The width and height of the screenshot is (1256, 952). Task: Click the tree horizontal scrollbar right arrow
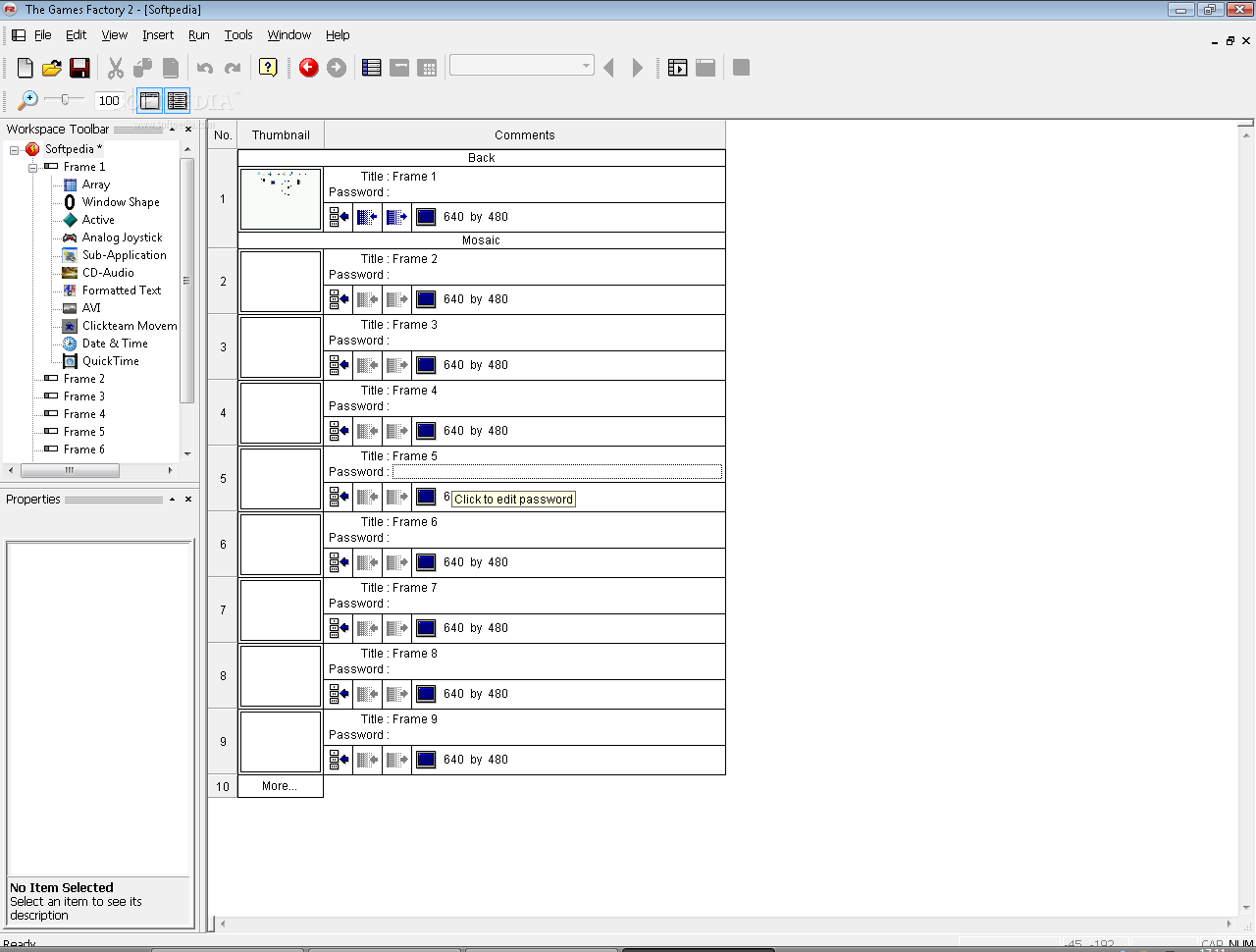171,471
